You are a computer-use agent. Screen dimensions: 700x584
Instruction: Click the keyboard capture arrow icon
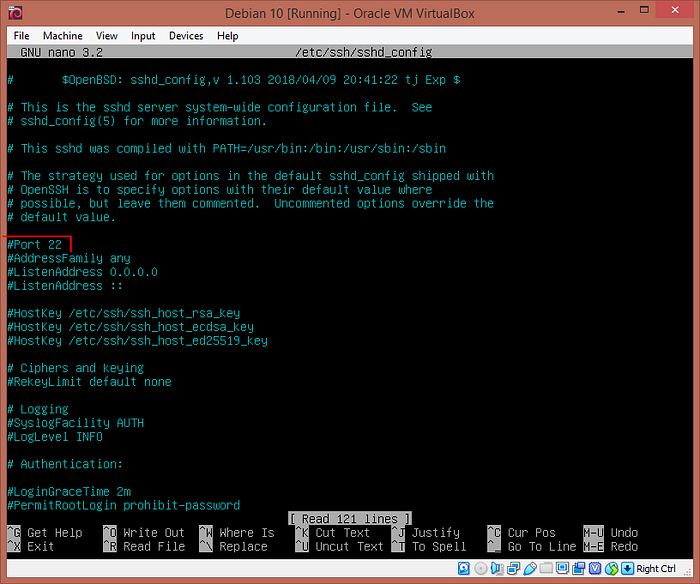[628, 568]
